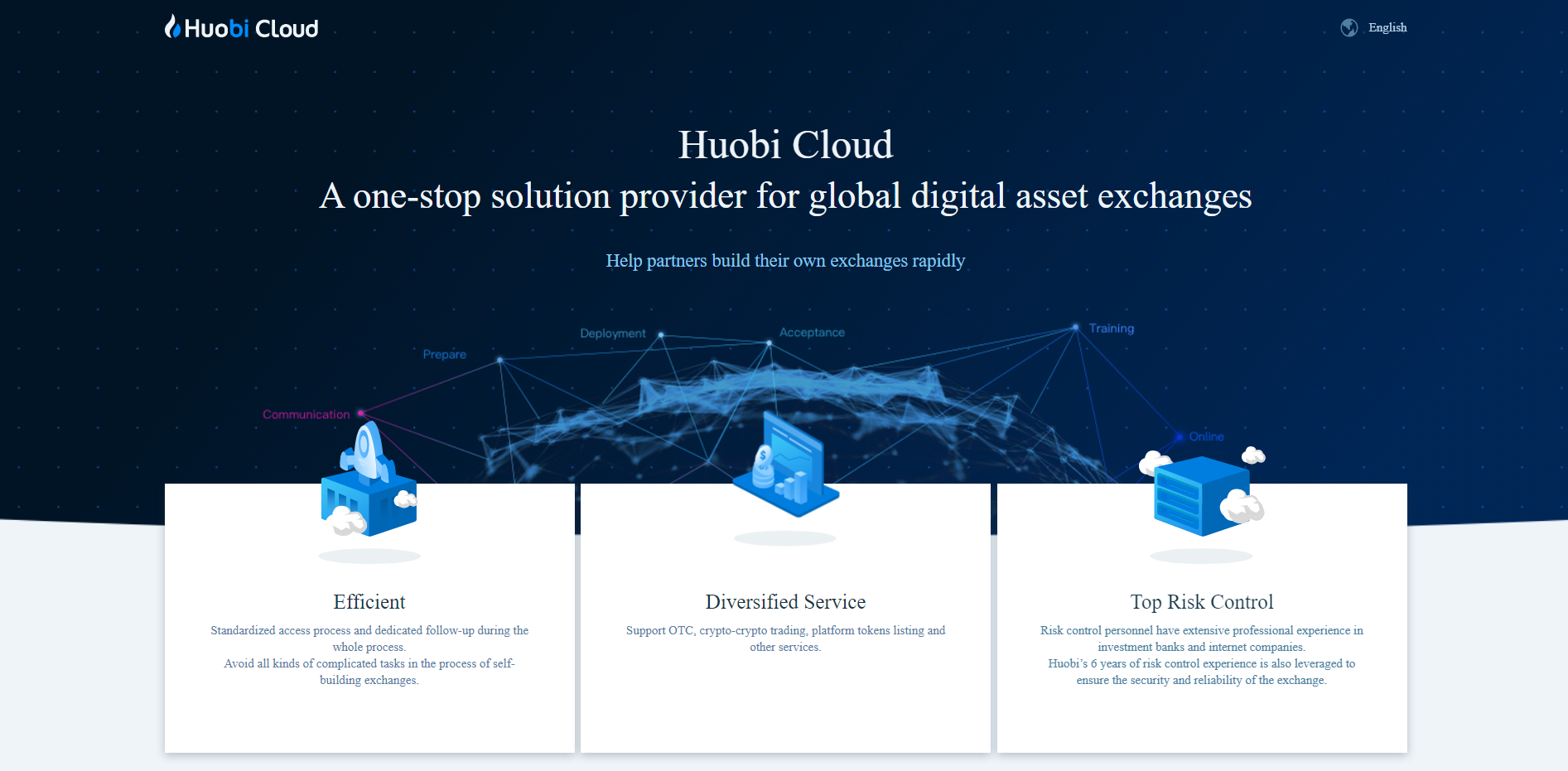Click the Diversified Service card title
This screenshot has width=1568, height=771.
click(x=785, y=602)
